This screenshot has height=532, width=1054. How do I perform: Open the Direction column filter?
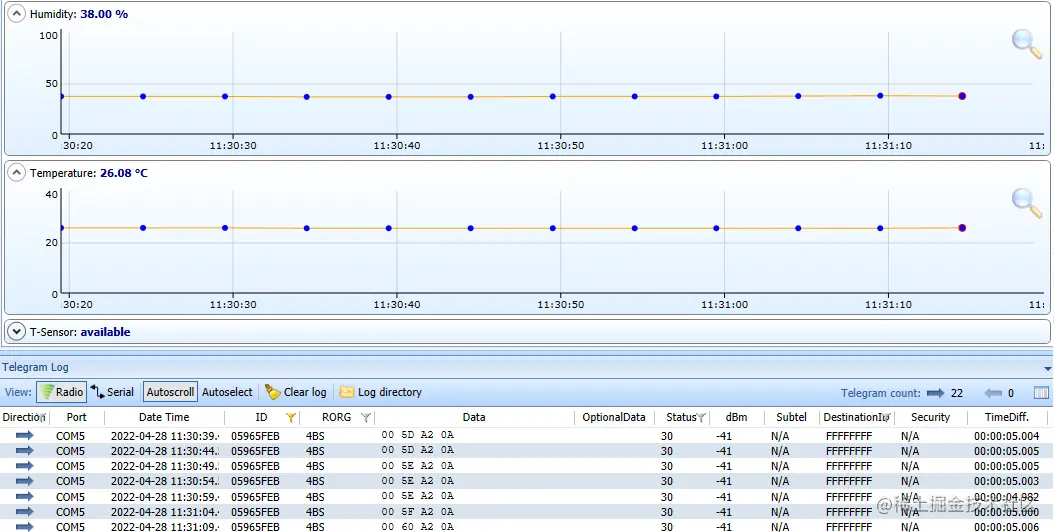pos(43,418)
